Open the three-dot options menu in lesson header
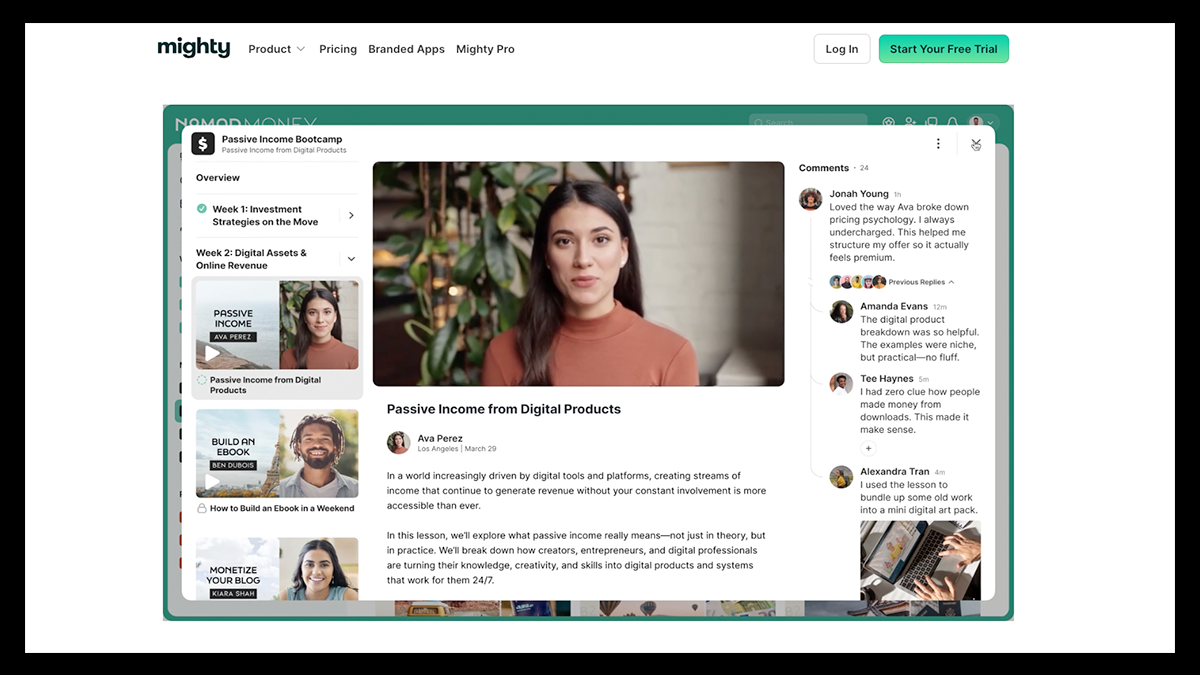 [x=938, y=144]
